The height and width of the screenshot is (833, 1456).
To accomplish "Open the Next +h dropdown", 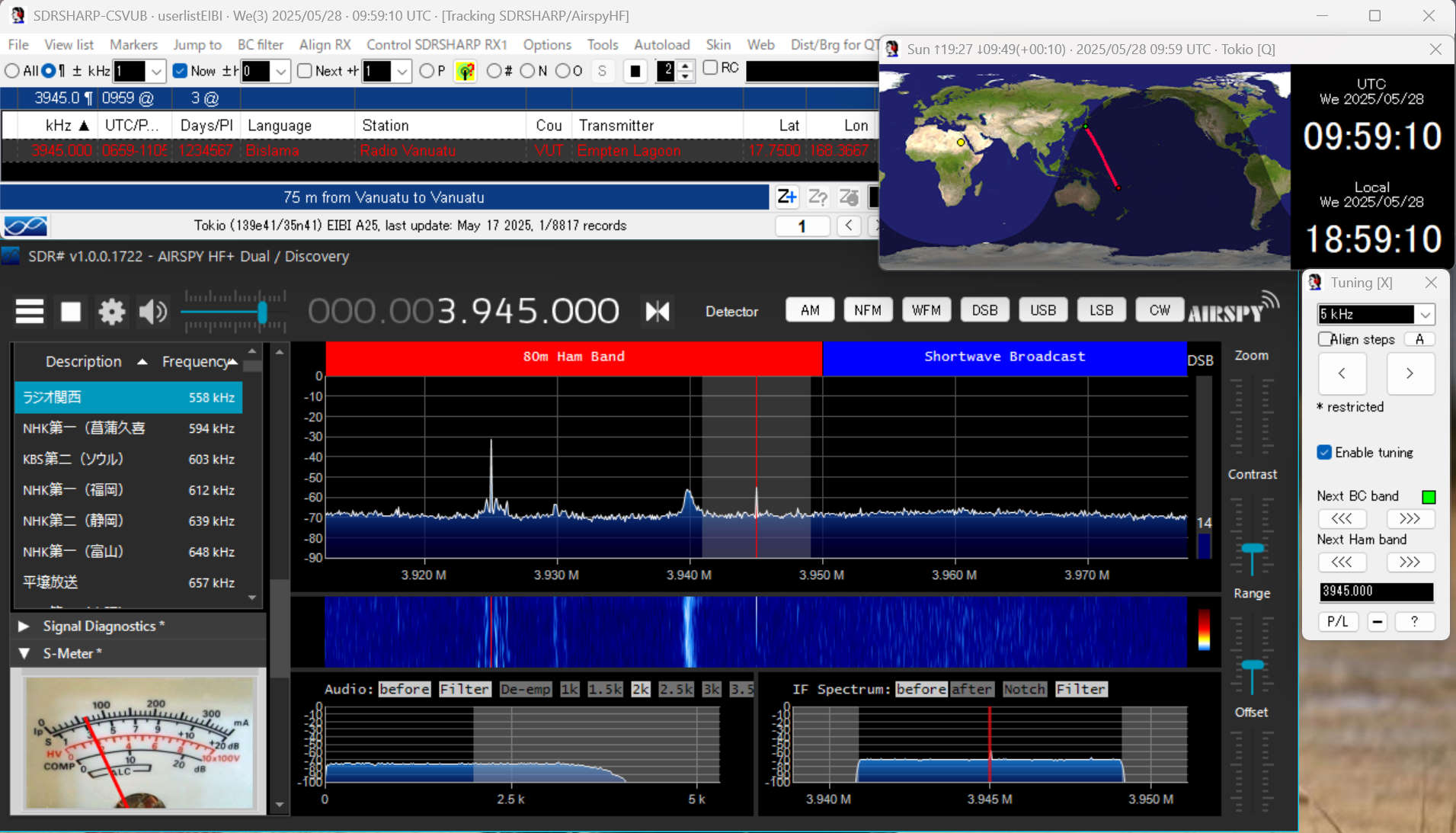I will click(x=402, y=72).
